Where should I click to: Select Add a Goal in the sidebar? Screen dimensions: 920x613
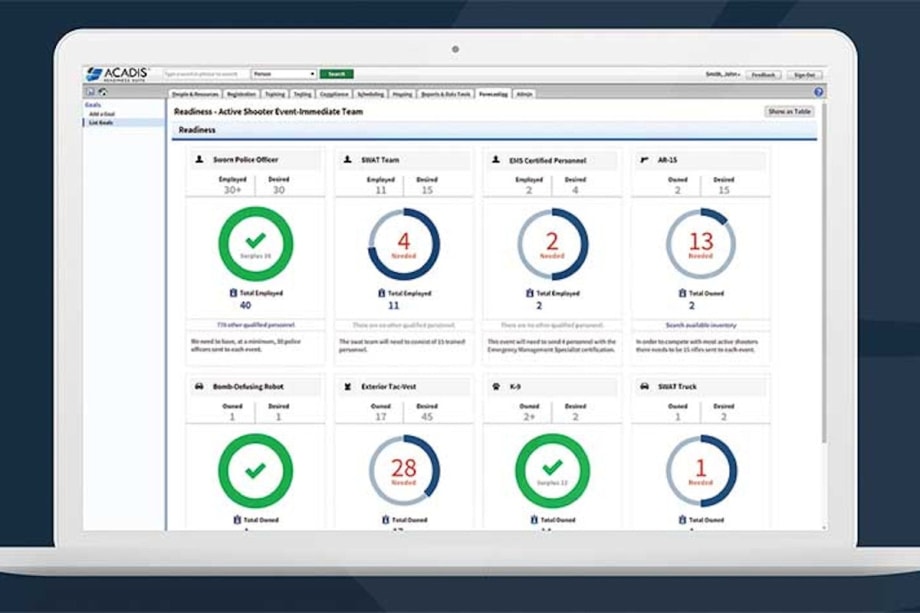point(101,114)
